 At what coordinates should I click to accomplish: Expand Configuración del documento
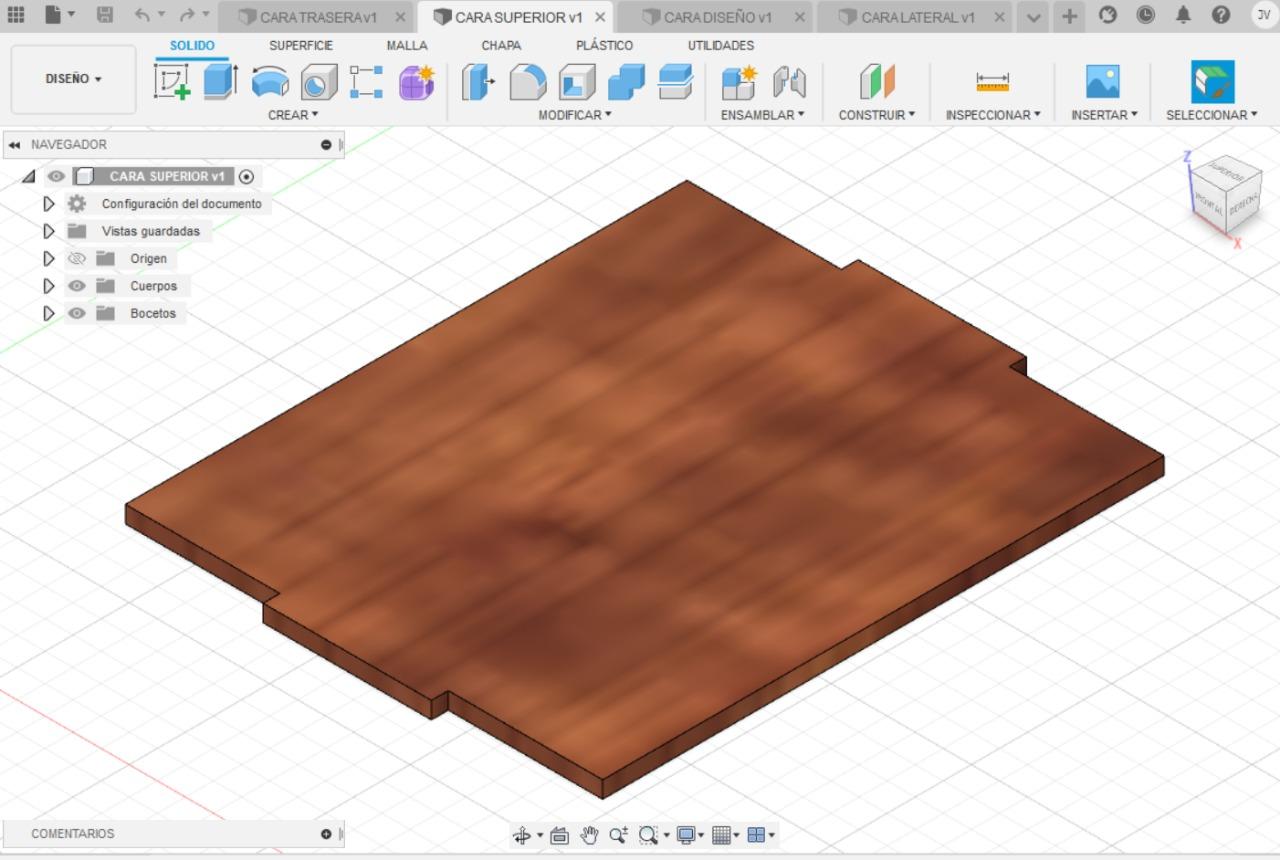pos(48,204)
